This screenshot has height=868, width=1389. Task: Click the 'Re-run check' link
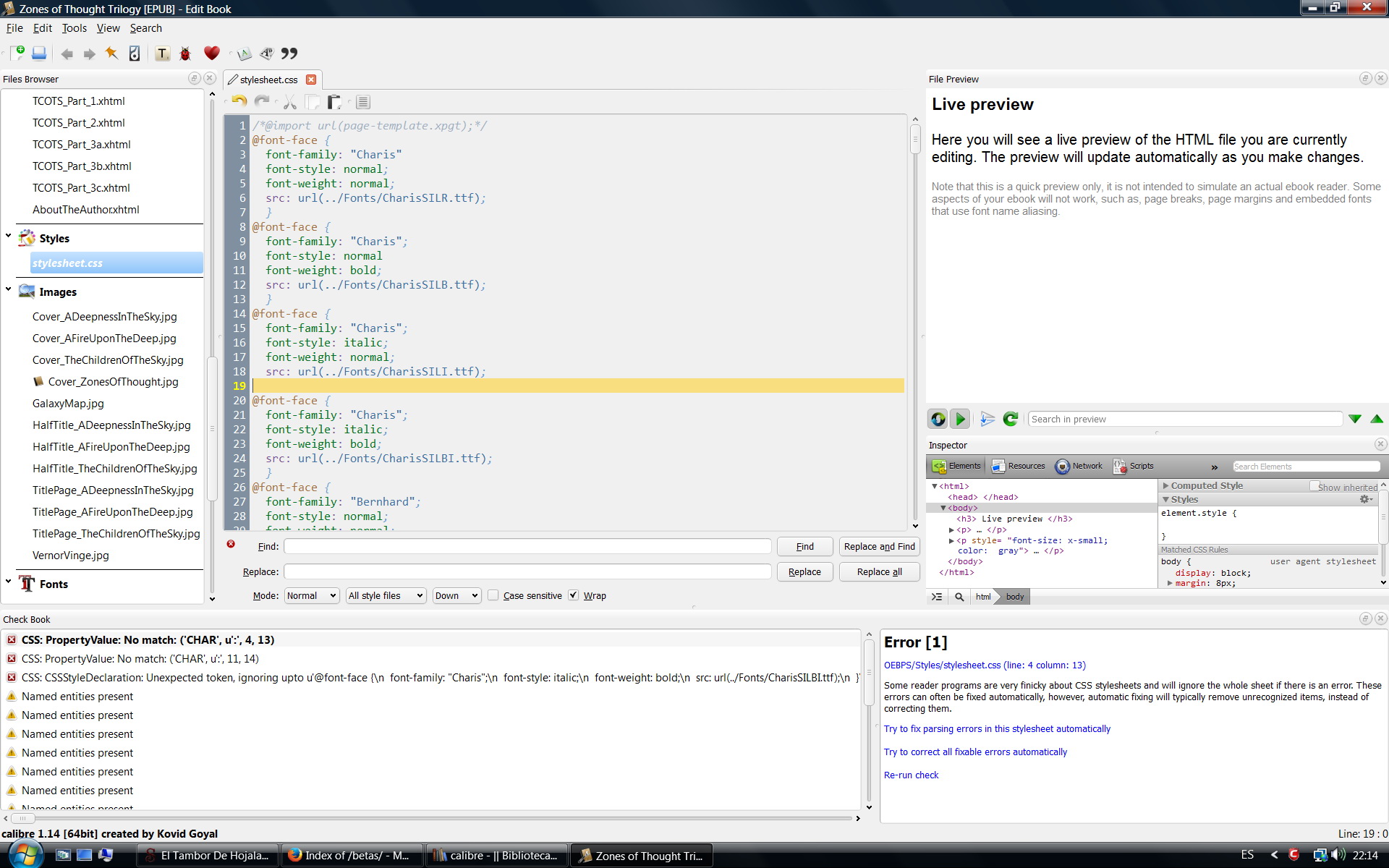pyautogui.click(x=911, y=775)
